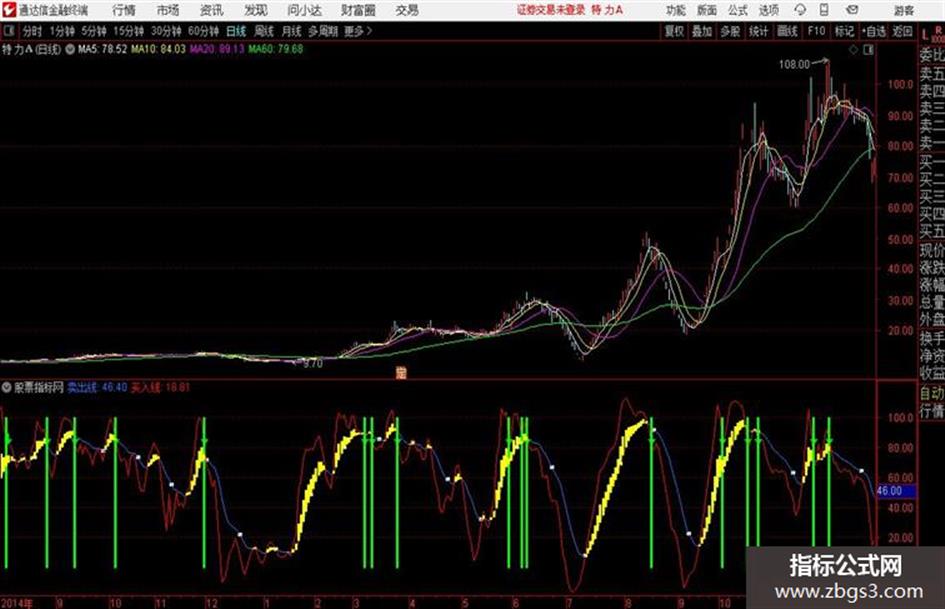Open the 市场 menu
945x609 pixels.
click(x=168, y=10)
